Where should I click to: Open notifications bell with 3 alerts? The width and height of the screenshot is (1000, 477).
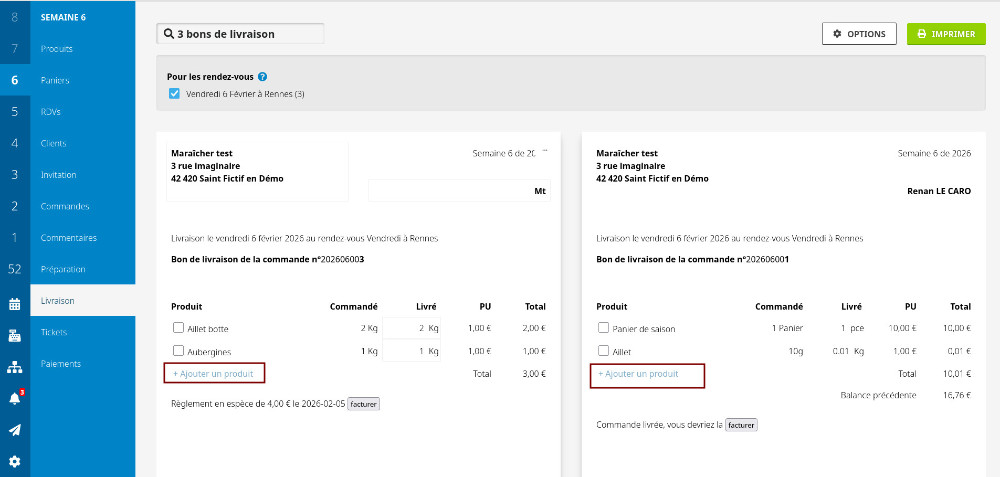[14, 398]
